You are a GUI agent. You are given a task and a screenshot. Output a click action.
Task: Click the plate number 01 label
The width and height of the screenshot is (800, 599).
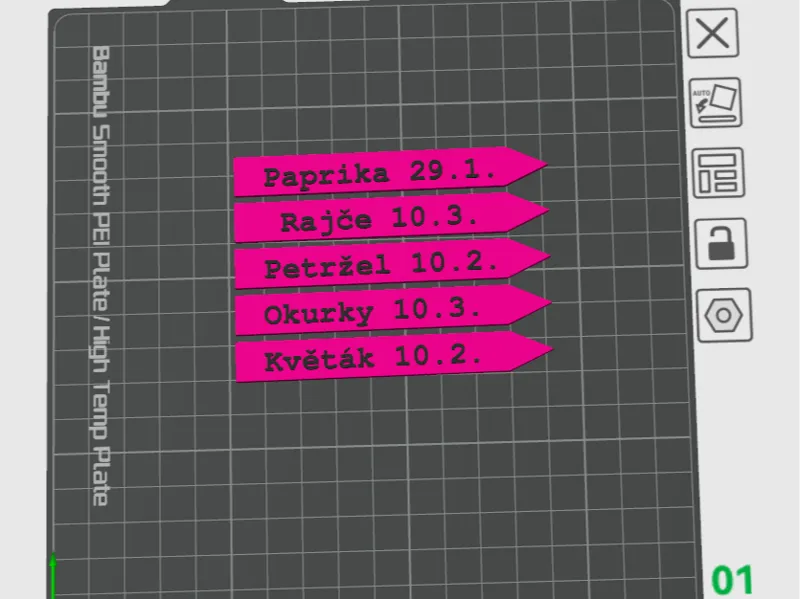pyautogui.click(x=732, y=580)
